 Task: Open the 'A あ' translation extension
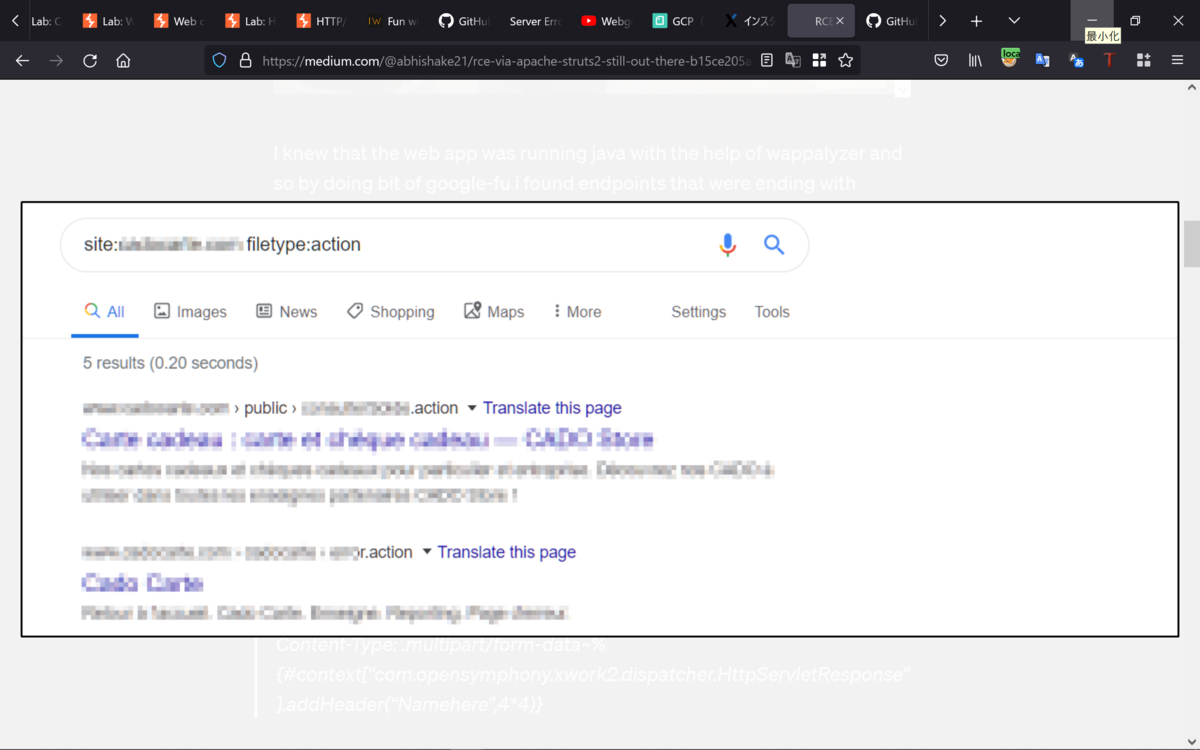pyautogui.click(x=1076, y=61)
